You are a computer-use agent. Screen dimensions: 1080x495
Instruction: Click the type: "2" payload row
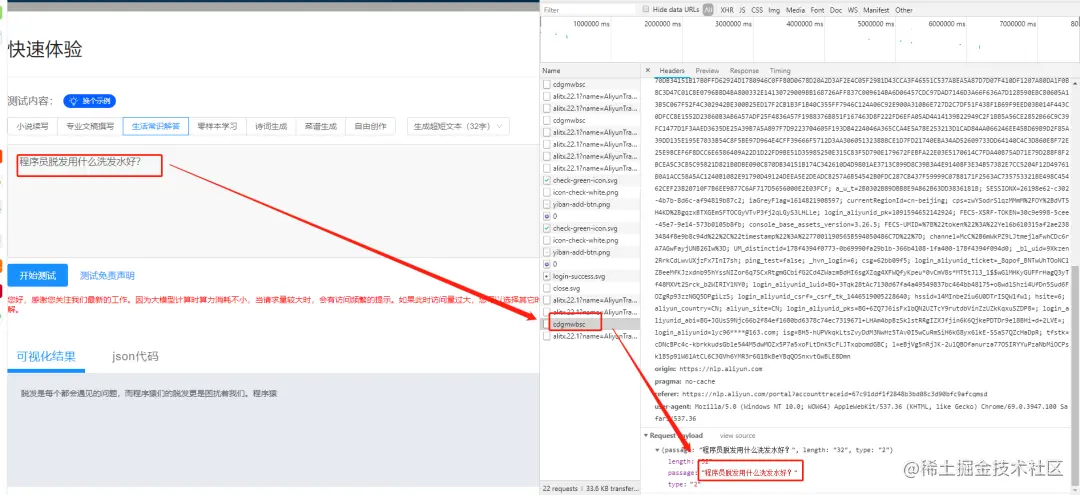point(683,484)
